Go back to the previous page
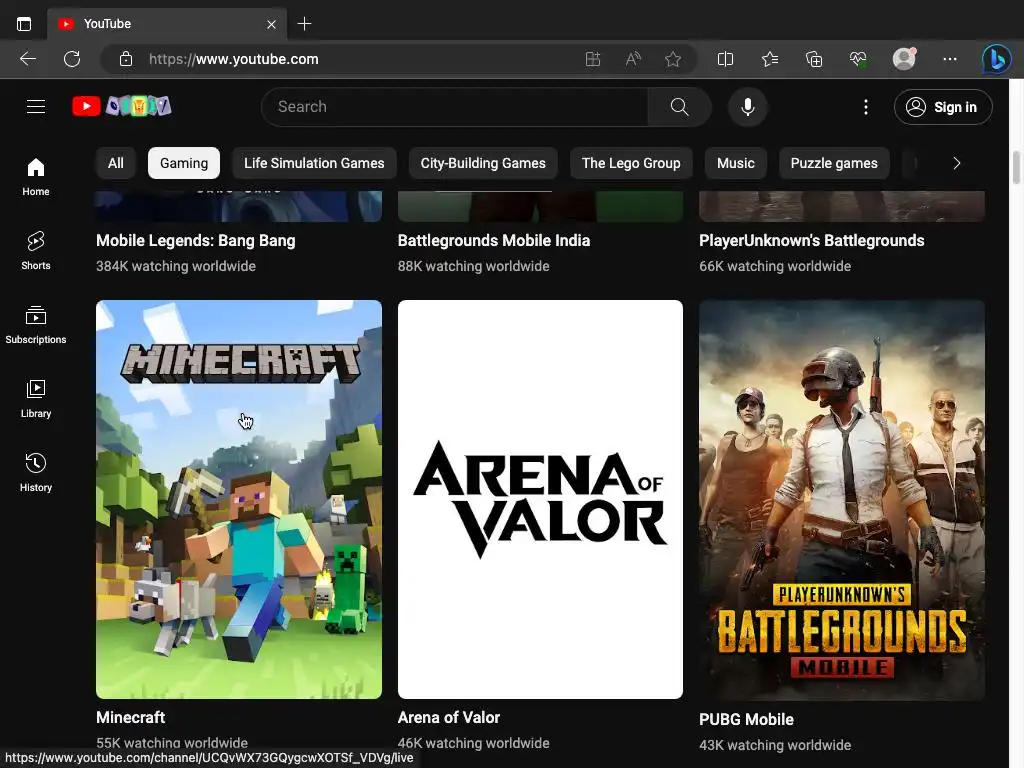 (28, 59)
